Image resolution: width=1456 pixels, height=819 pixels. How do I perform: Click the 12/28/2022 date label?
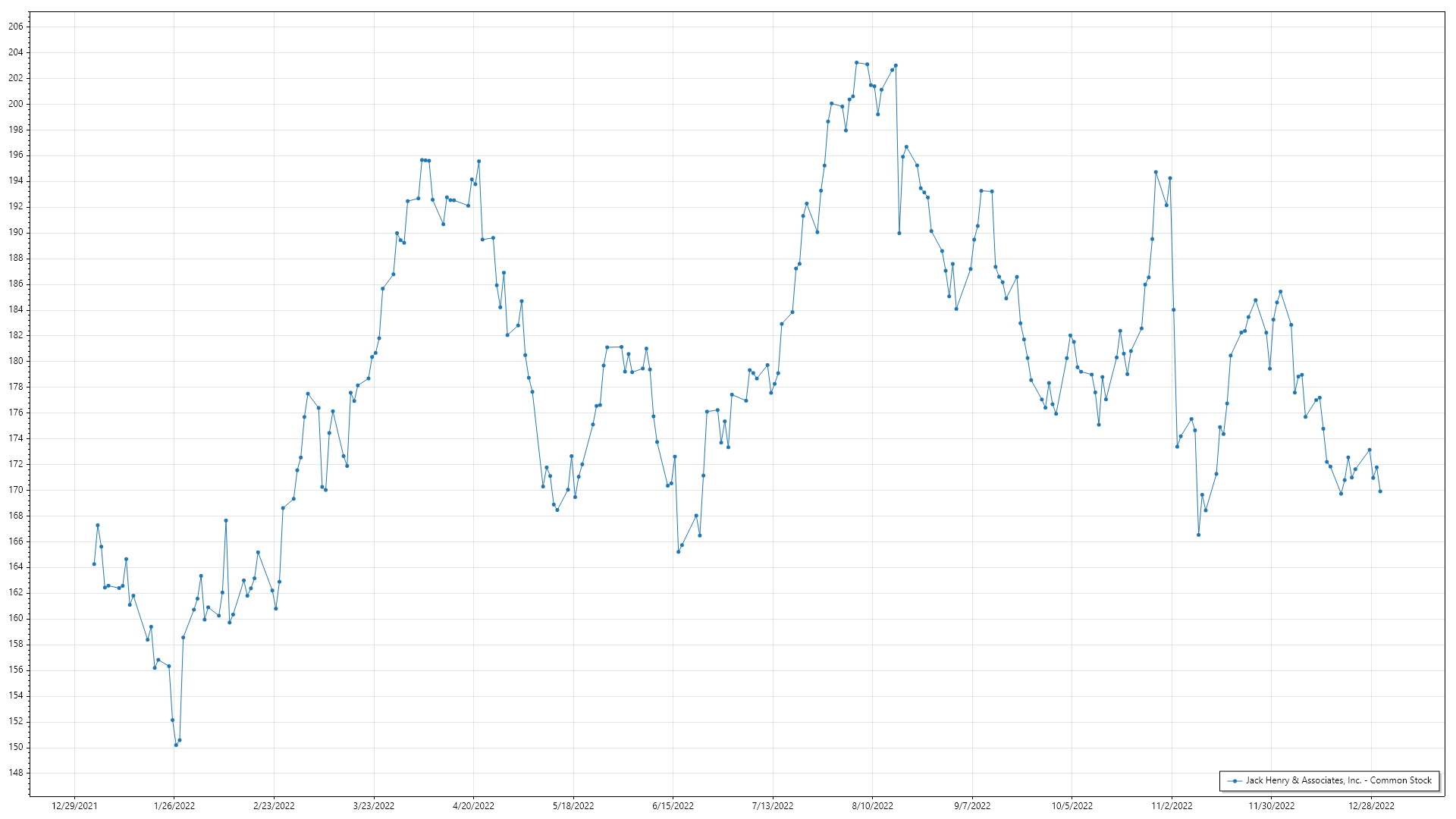[1371, 805]
